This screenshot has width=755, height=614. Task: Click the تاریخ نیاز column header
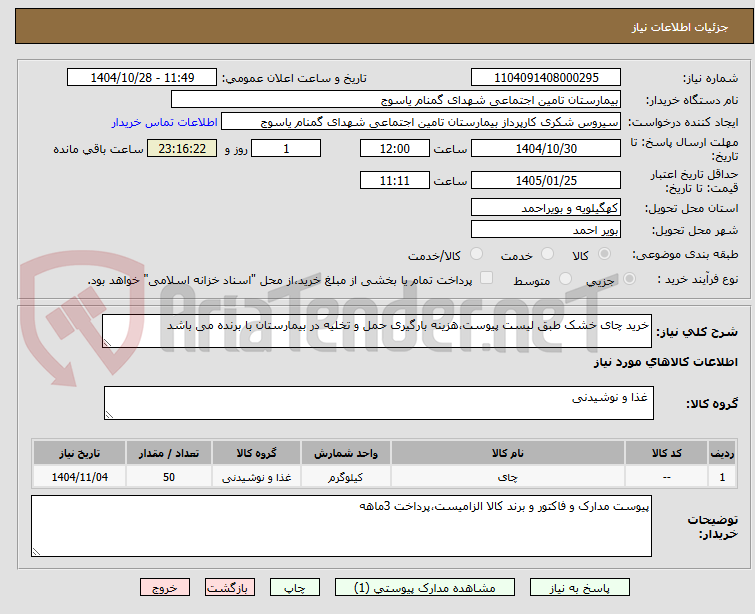(79, 453)
